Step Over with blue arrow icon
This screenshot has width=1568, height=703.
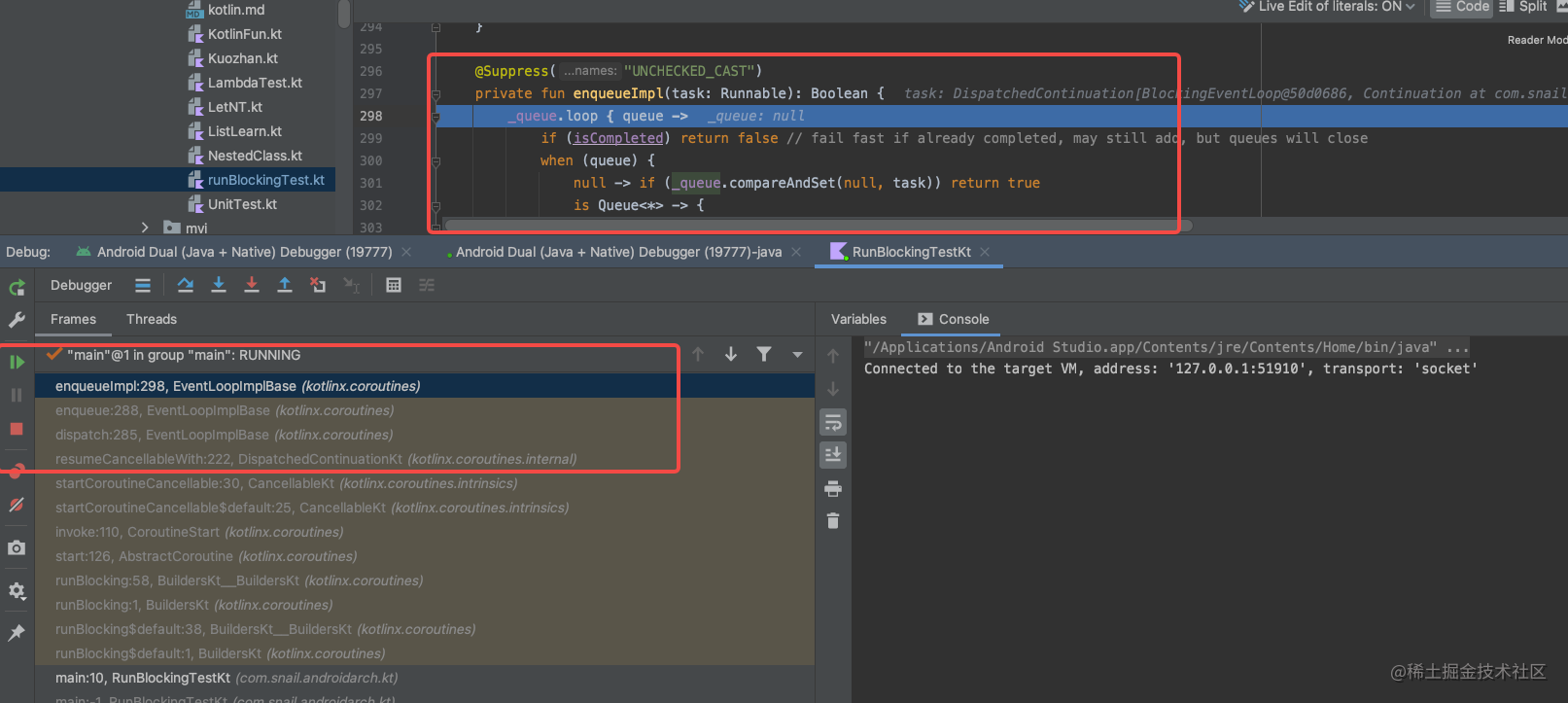point(186,285)
